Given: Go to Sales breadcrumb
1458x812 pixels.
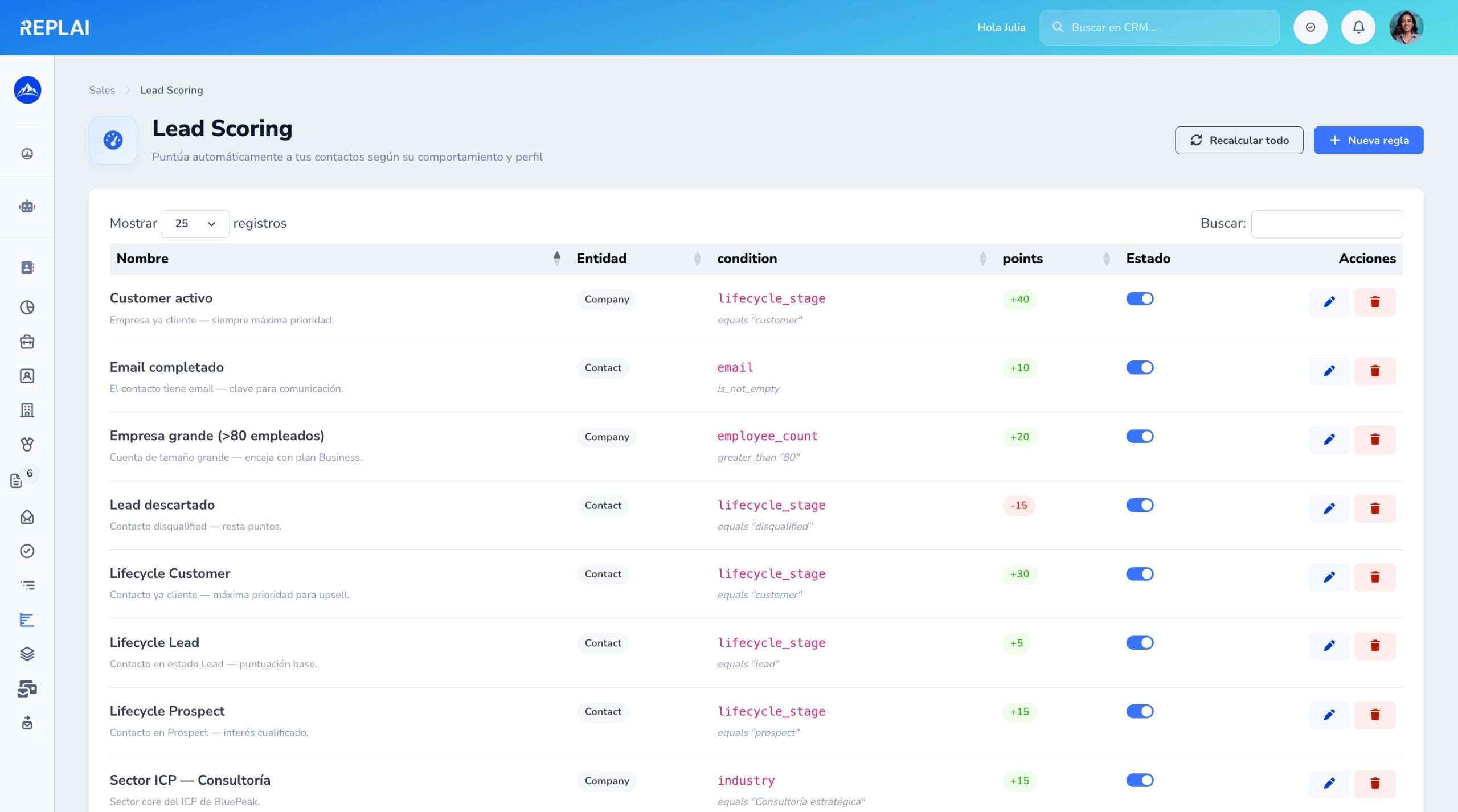Looking at the screenshot, I should pos(102,90).
